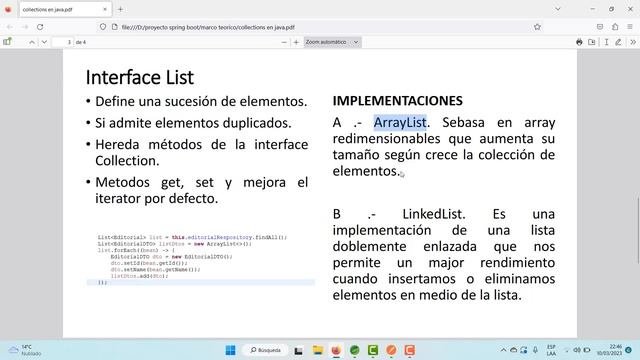The height and width of the screenshot is (360, 640).
Task: Click the Interface List heading
Action: 140,78
